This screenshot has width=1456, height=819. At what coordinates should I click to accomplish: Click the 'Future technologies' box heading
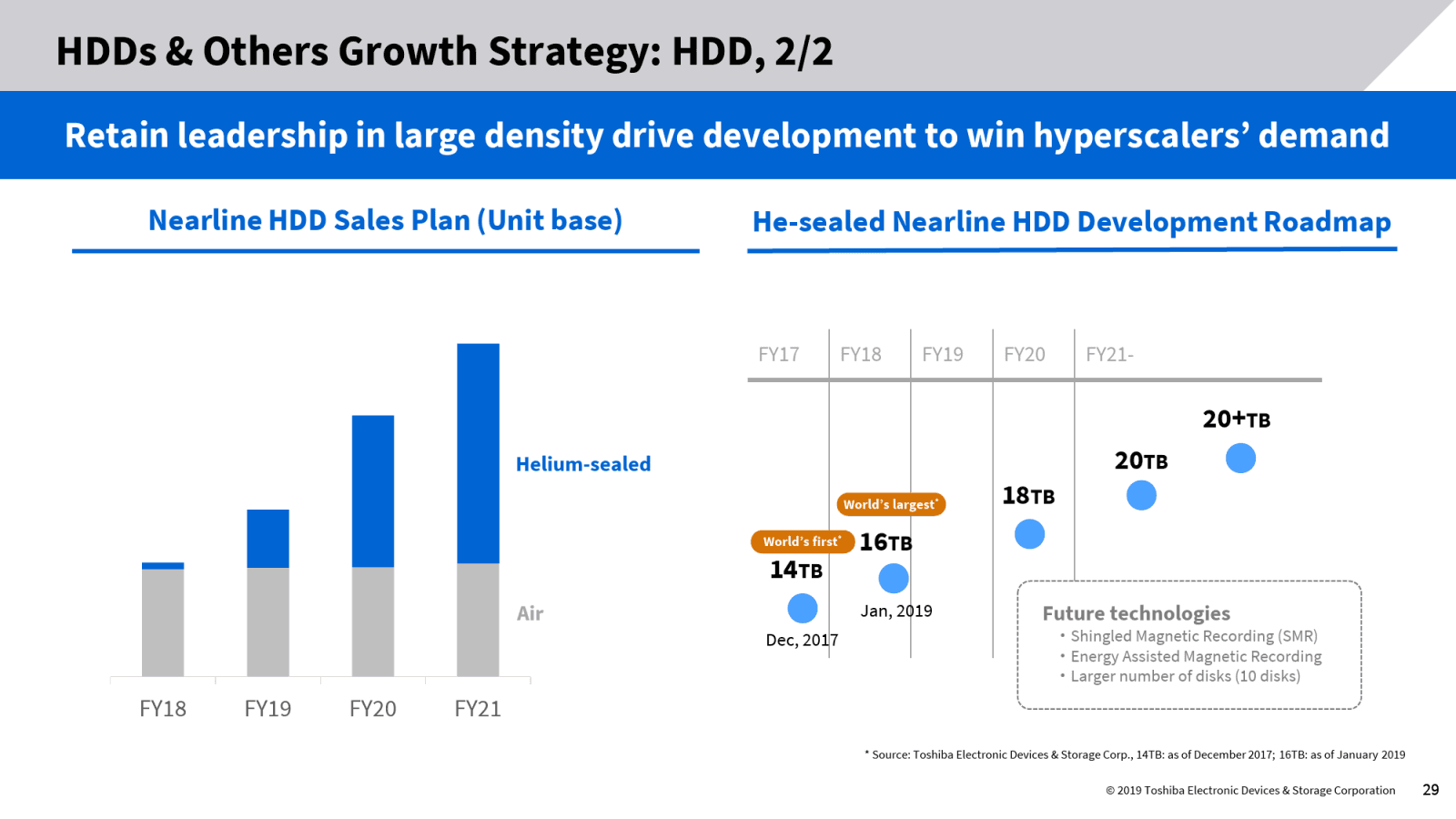pos(1137,613)
